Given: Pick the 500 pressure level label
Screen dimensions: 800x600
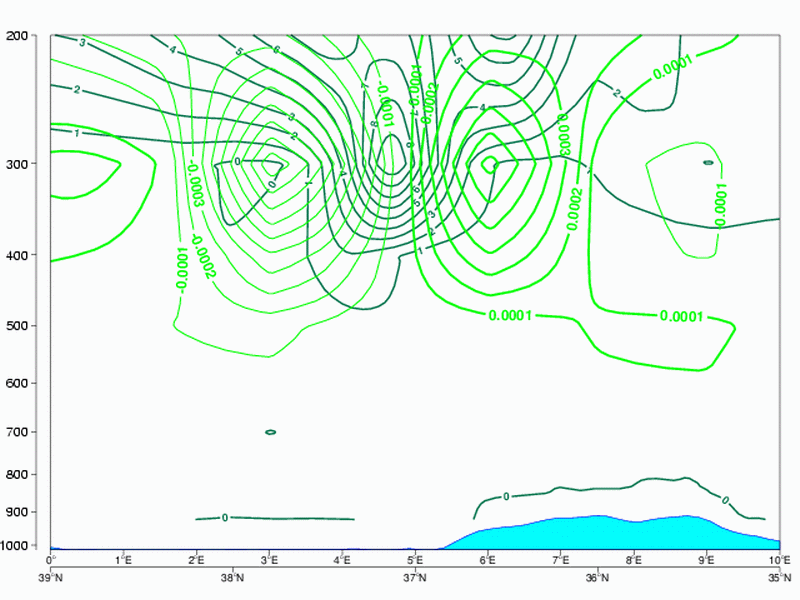Looking at the screenshot, I should click(20, 326).
